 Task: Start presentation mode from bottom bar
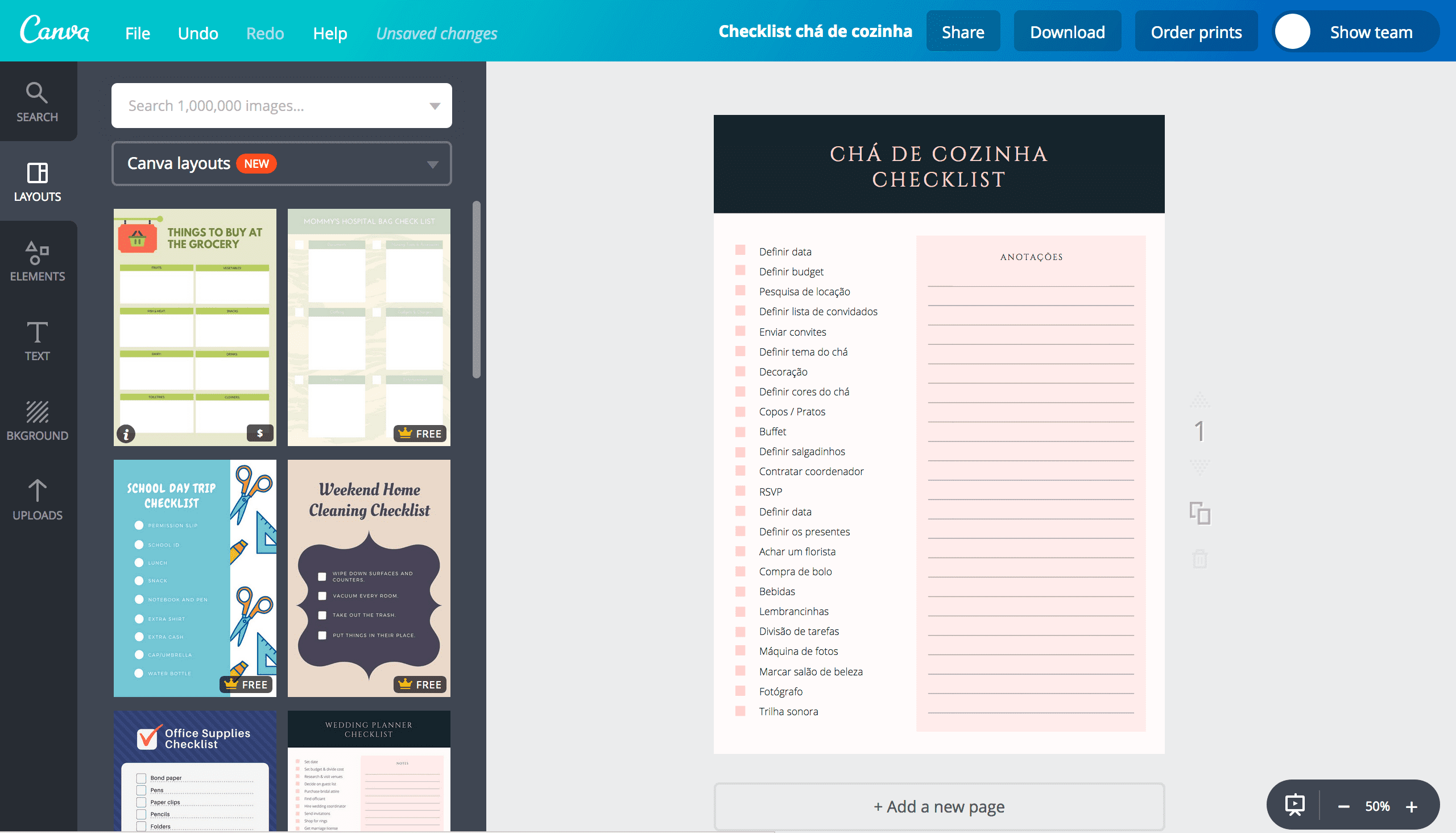(x=1293, y=805)
